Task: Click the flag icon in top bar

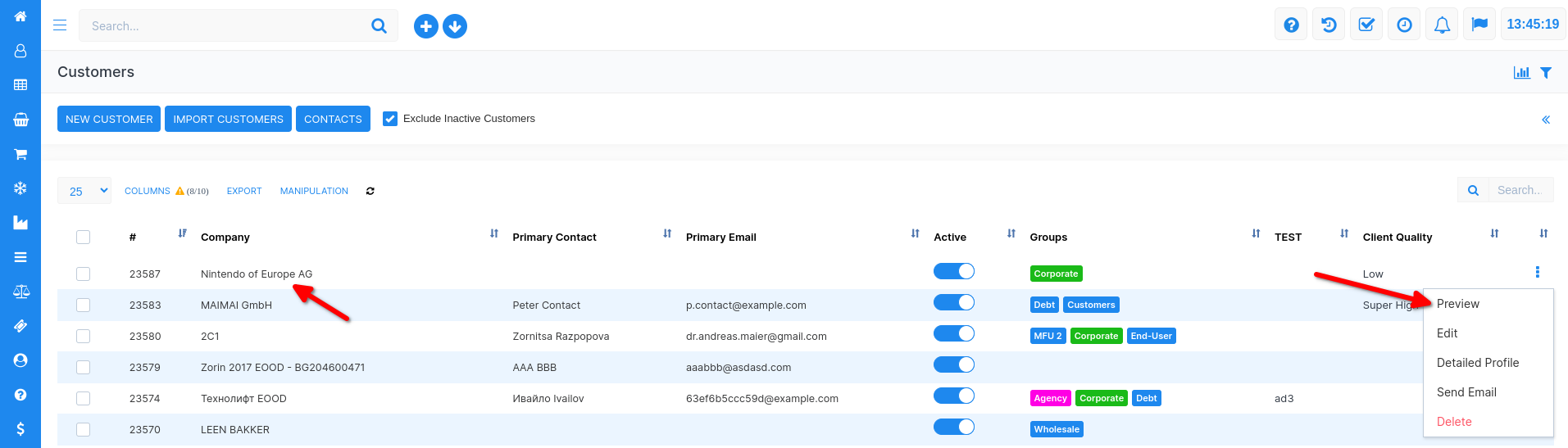Action: click(1479, 25)
